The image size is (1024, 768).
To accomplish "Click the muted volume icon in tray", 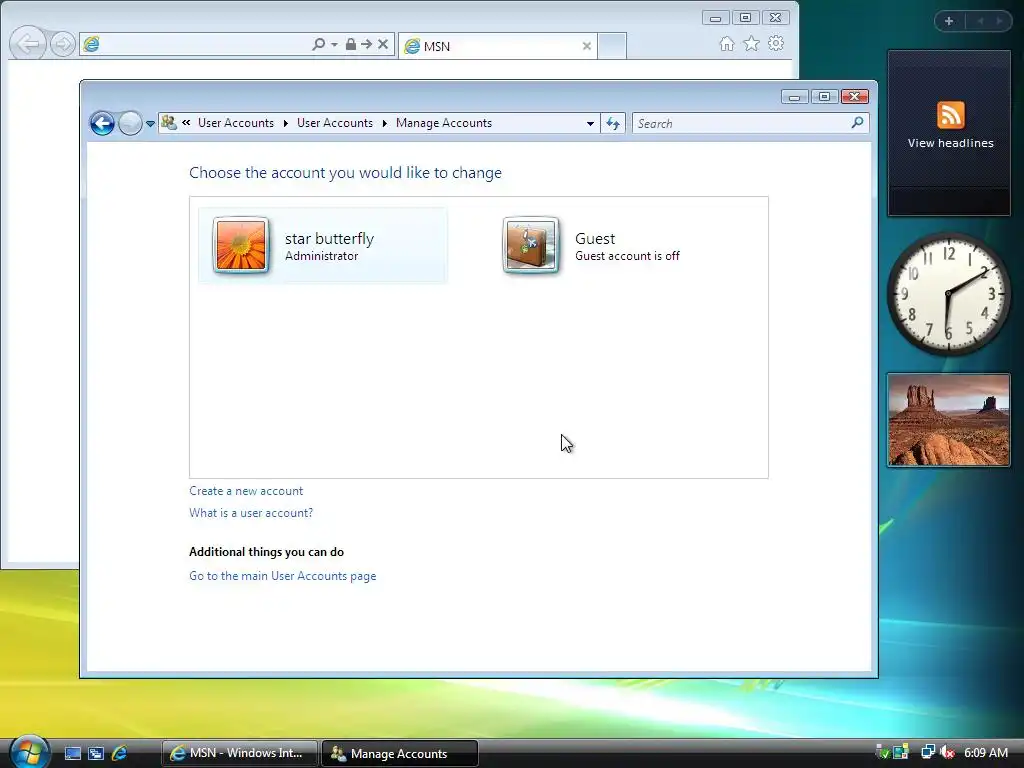I will 947,752.
